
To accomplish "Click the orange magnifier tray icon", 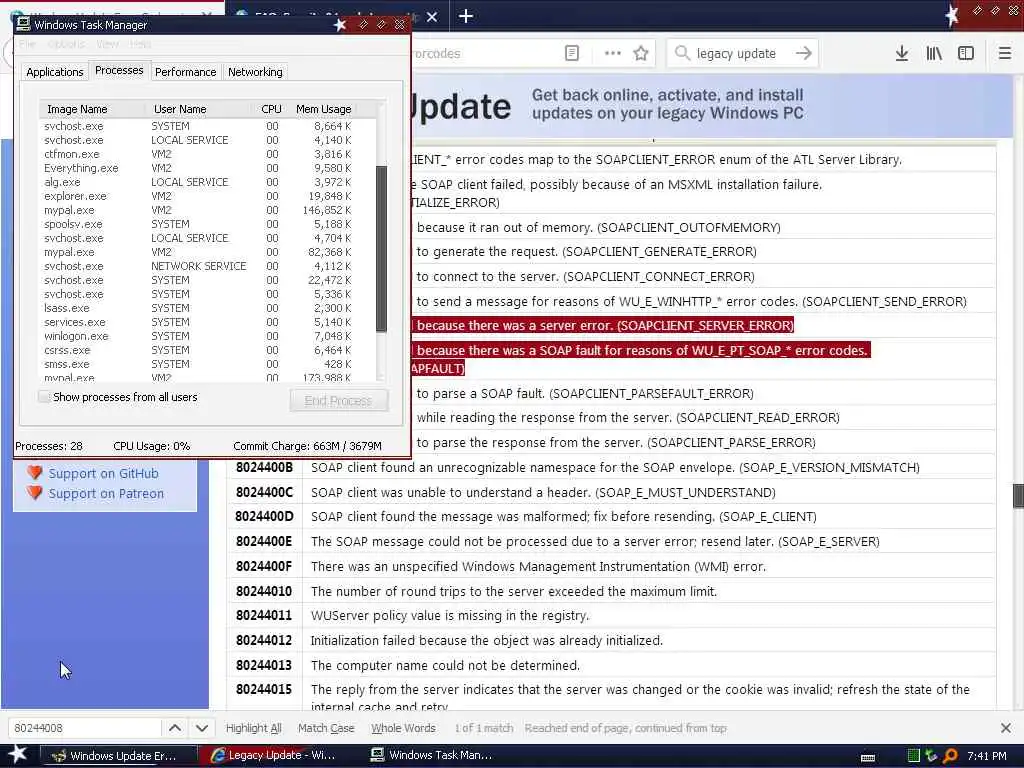I will tap(950, 756).
